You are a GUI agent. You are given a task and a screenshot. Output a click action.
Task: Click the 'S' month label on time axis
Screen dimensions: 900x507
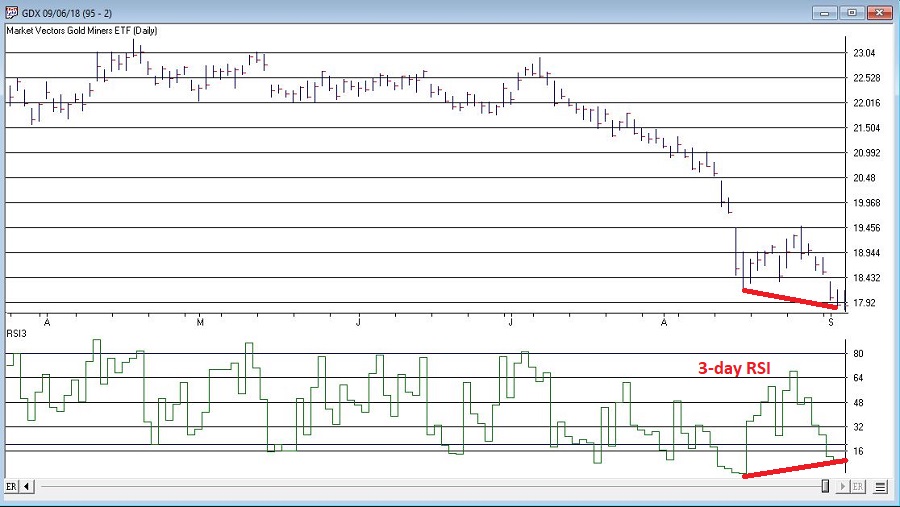pyautogui.click(x=831, y=323)
